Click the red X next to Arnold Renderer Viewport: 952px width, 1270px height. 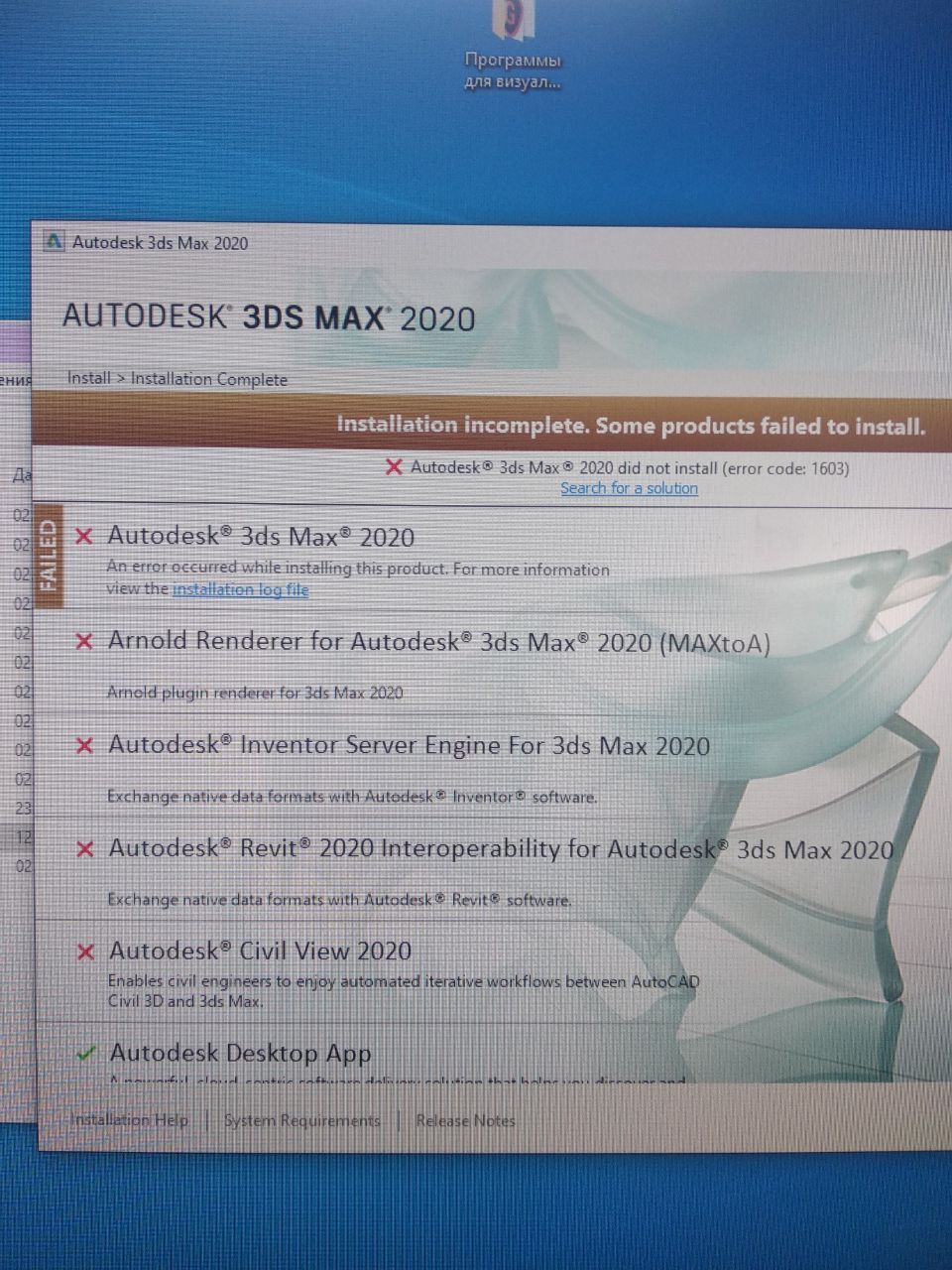(84, 642)
